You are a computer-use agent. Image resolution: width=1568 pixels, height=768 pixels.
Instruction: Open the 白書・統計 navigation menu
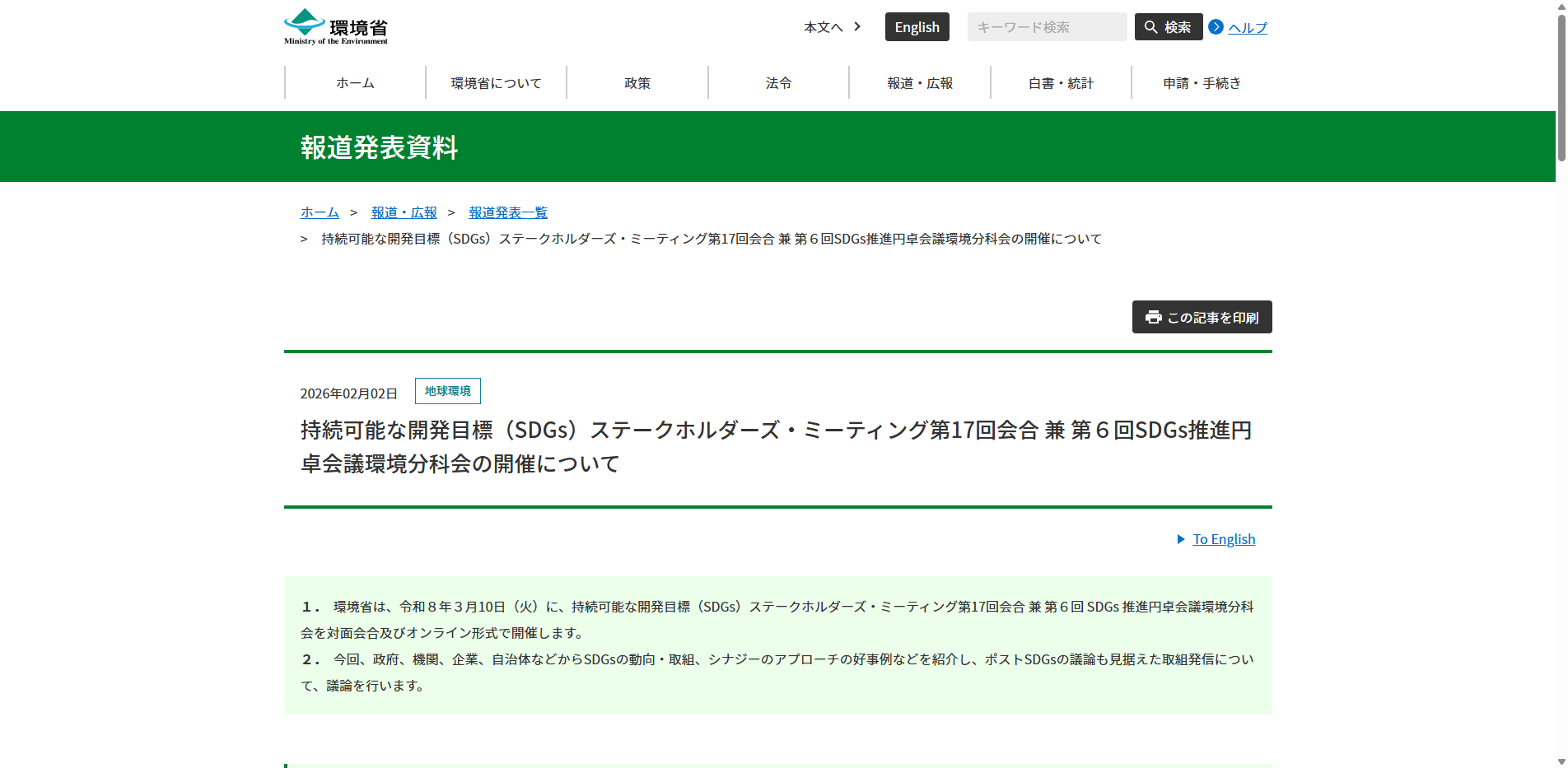tap(1061, 83)
